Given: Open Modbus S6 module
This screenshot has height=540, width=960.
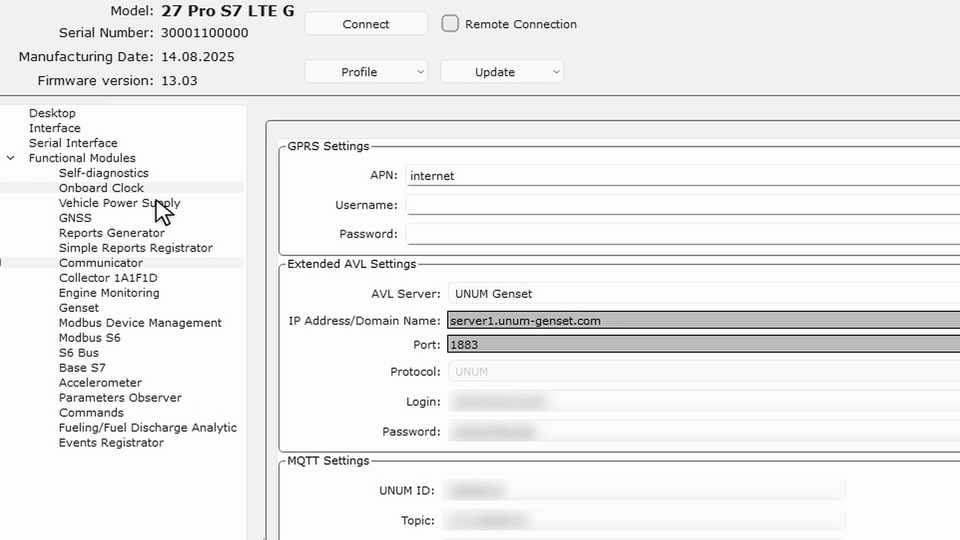Looking at the screenshot, I should (89, 338).
